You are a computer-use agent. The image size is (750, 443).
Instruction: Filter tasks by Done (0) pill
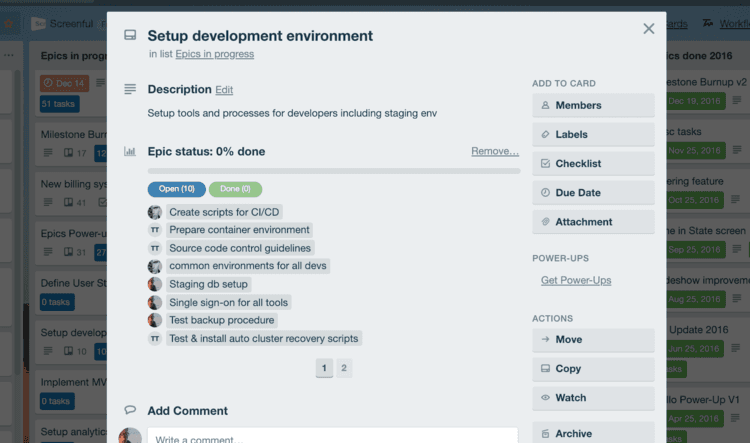(x=235, y=189)
